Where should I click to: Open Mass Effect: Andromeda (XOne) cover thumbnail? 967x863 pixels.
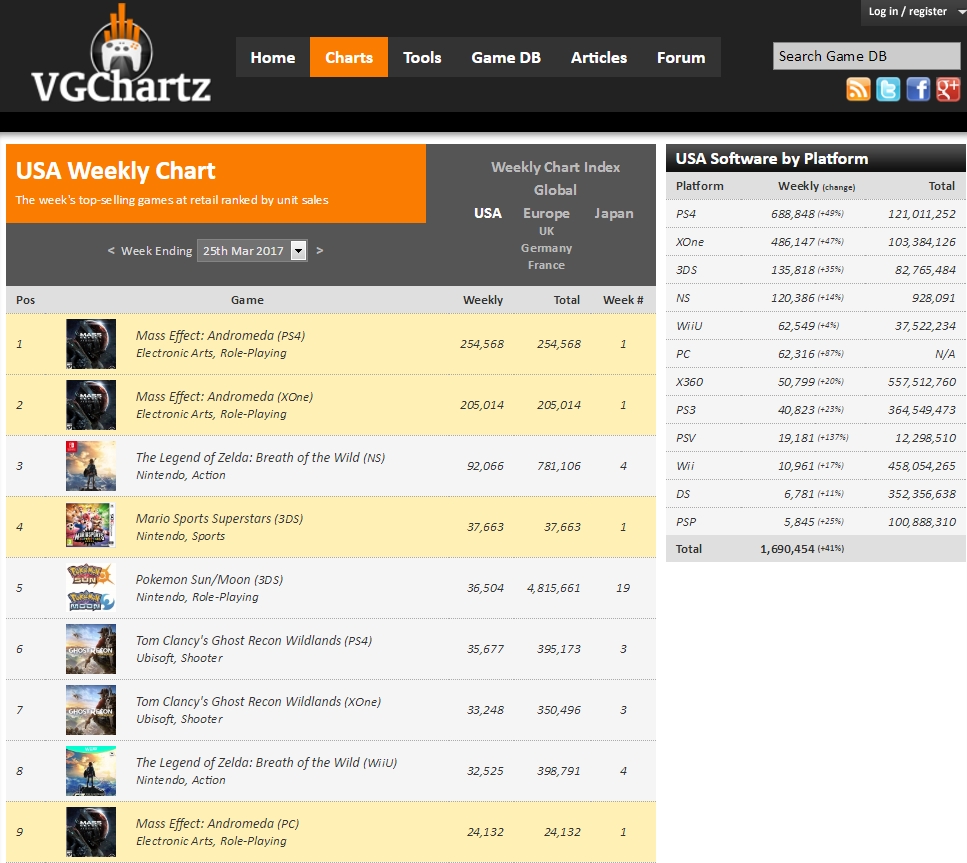pyautogui.click(x=91, y=405)
